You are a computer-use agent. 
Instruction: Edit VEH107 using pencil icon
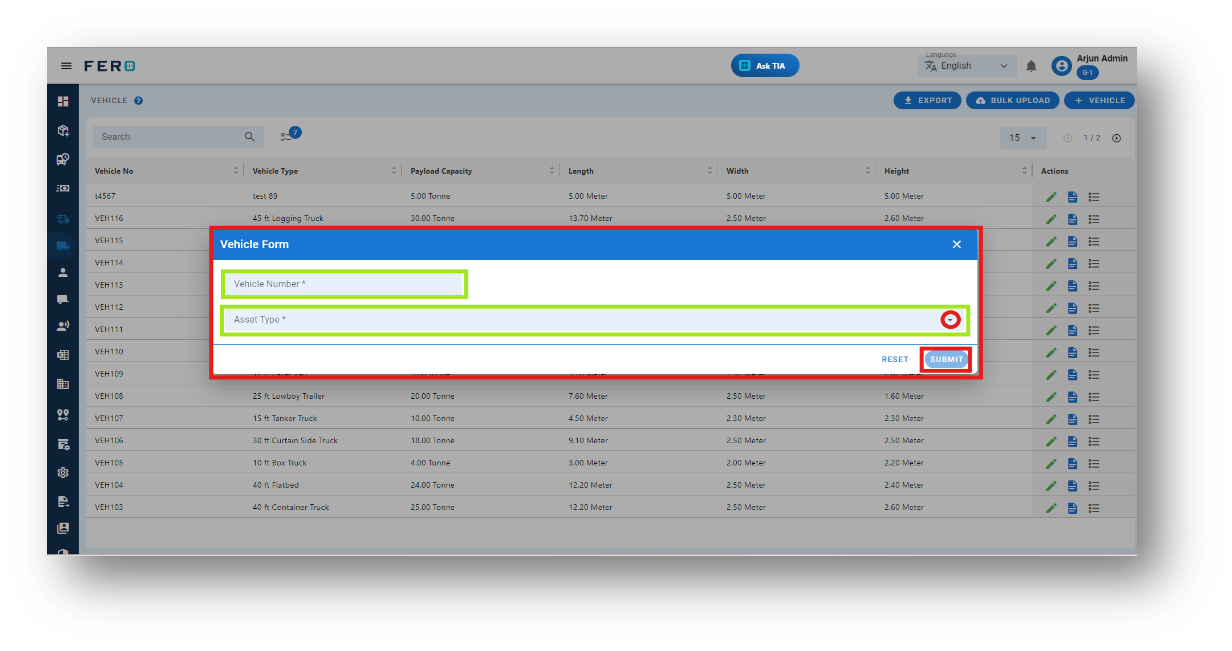point(1051,419)
